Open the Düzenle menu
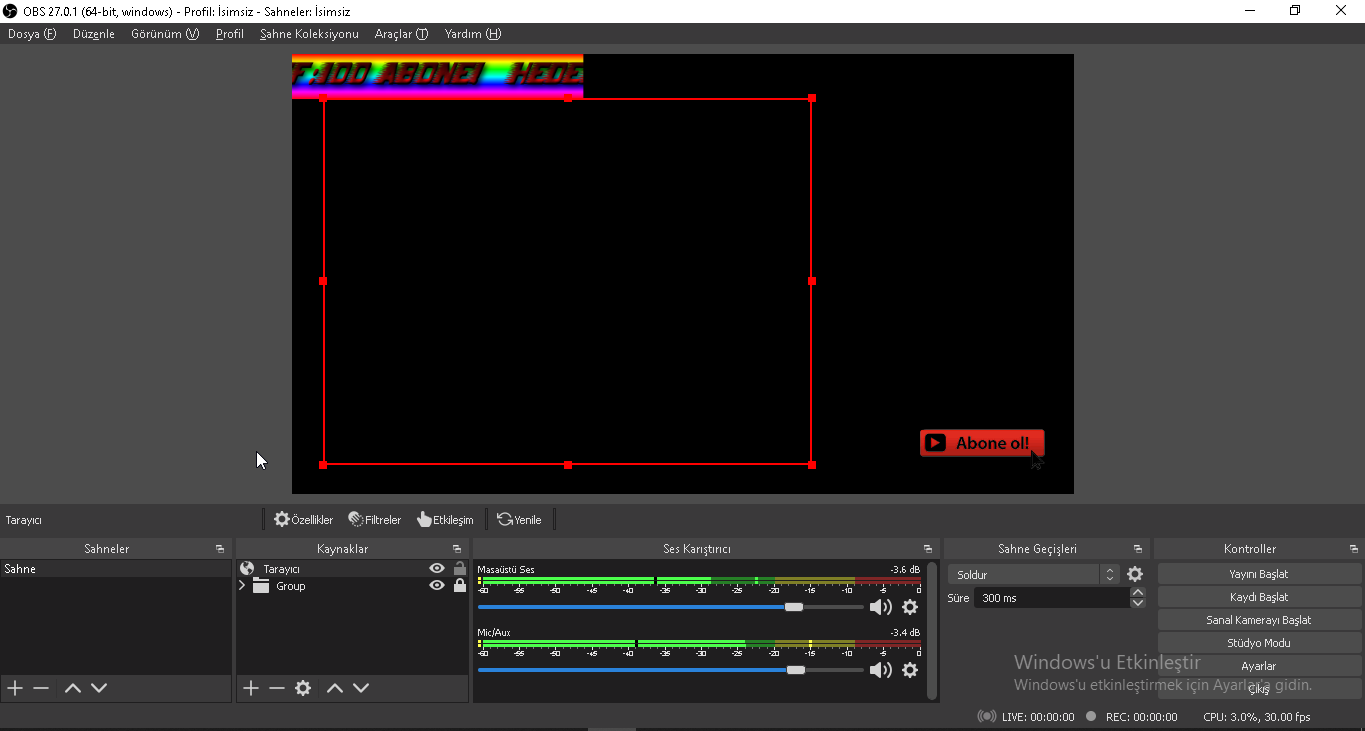This screenshot has width=1365, height=731. coord(94,34)
